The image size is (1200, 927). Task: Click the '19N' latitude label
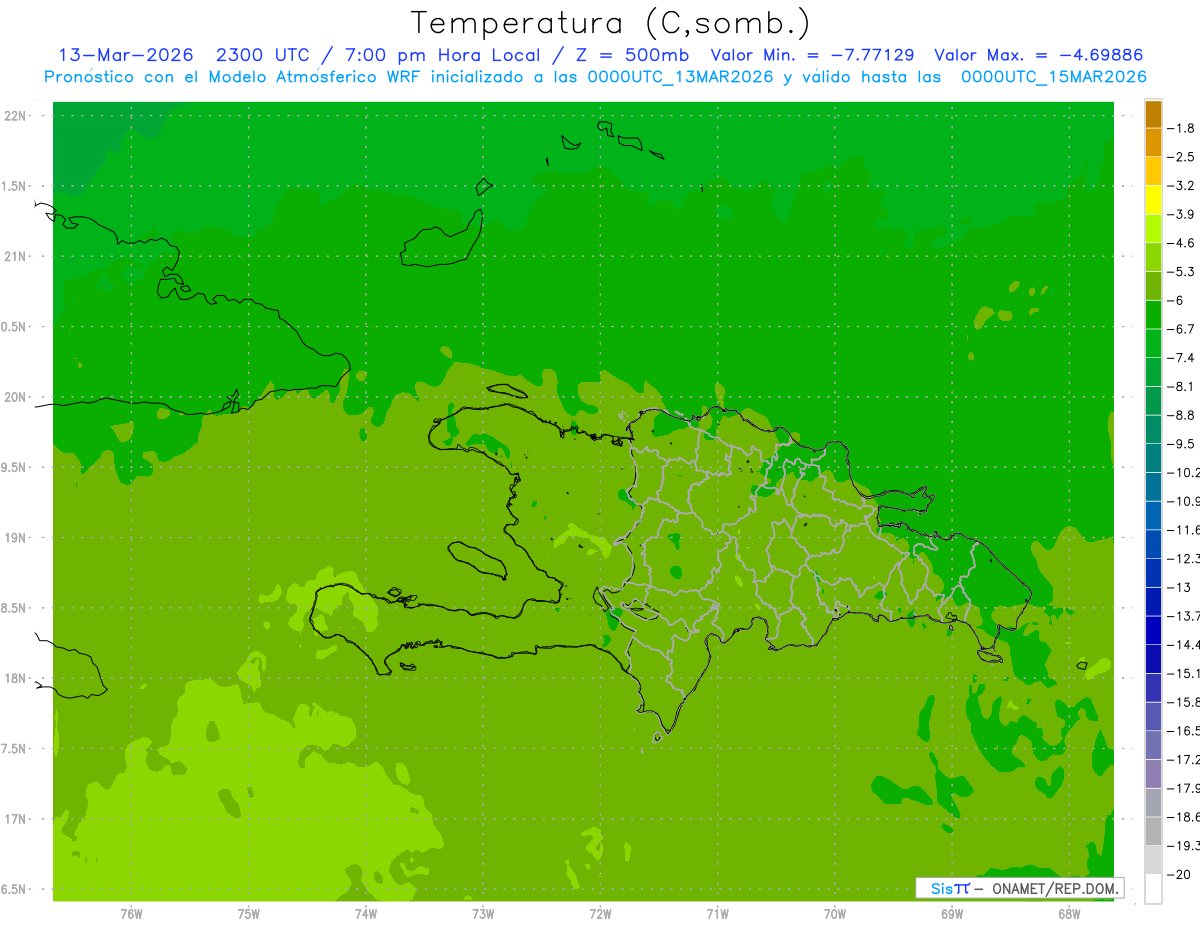pos(17,537)
